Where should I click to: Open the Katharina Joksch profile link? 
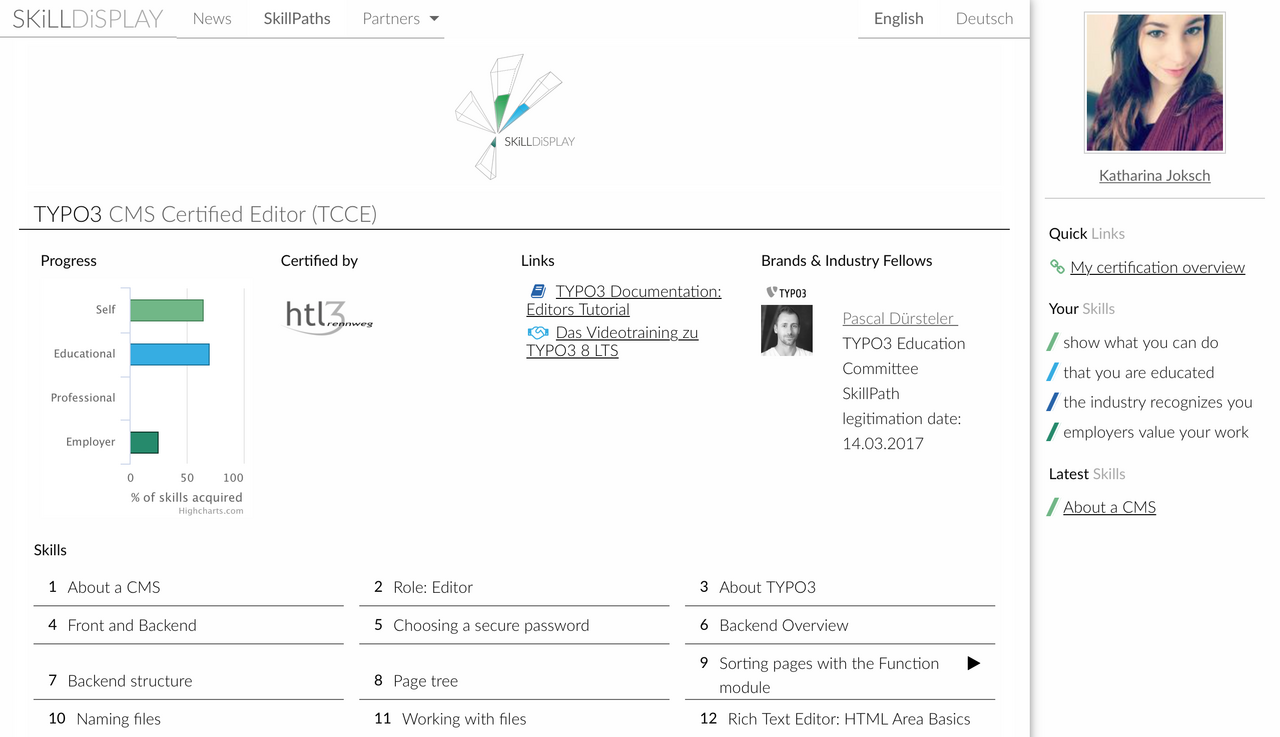(x=1154, y=175)
